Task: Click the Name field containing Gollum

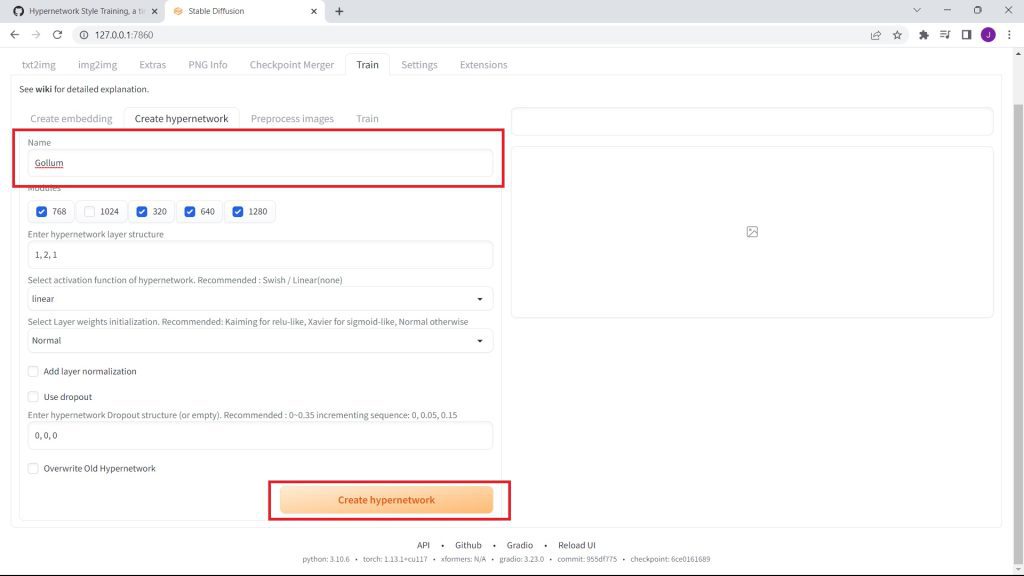Action: coord(260,163)
